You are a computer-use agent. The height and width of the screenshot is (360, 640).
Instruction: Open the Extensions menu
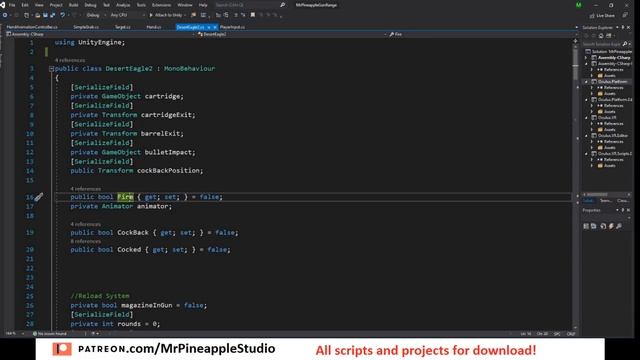pyautogui.click(x=161, y=5)
